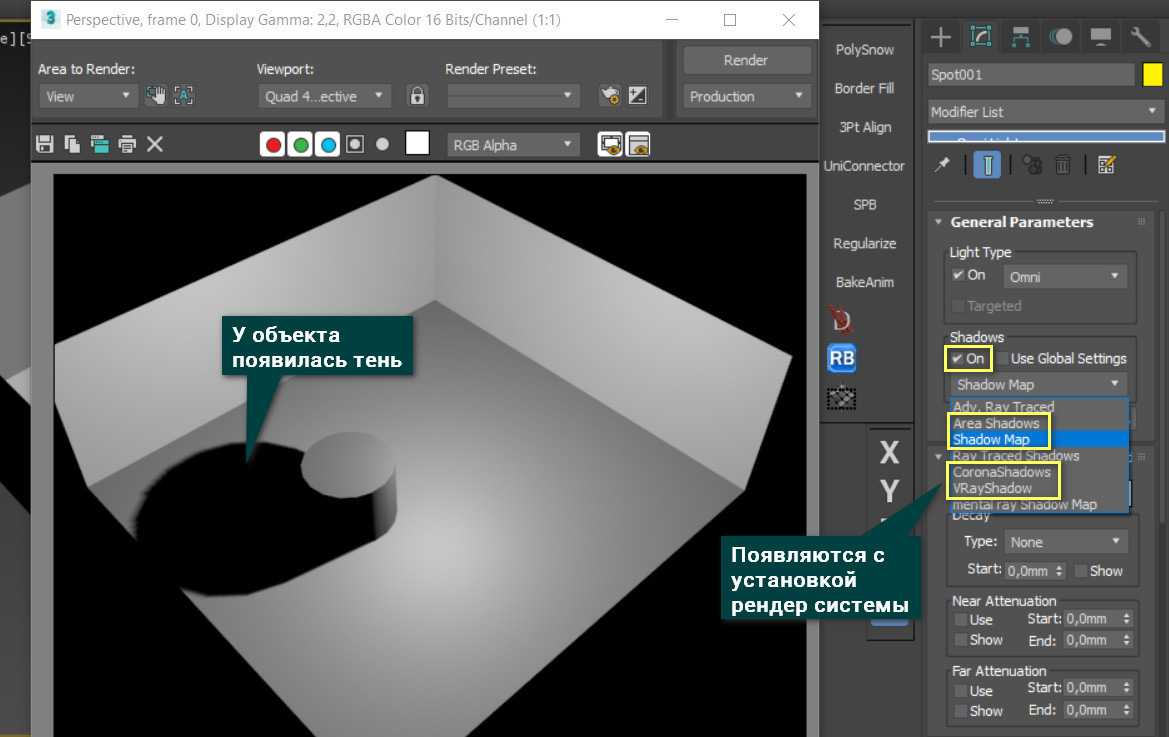Enable Use Global Settings checkbox
1169x737 pixels.
[1002, 358]
